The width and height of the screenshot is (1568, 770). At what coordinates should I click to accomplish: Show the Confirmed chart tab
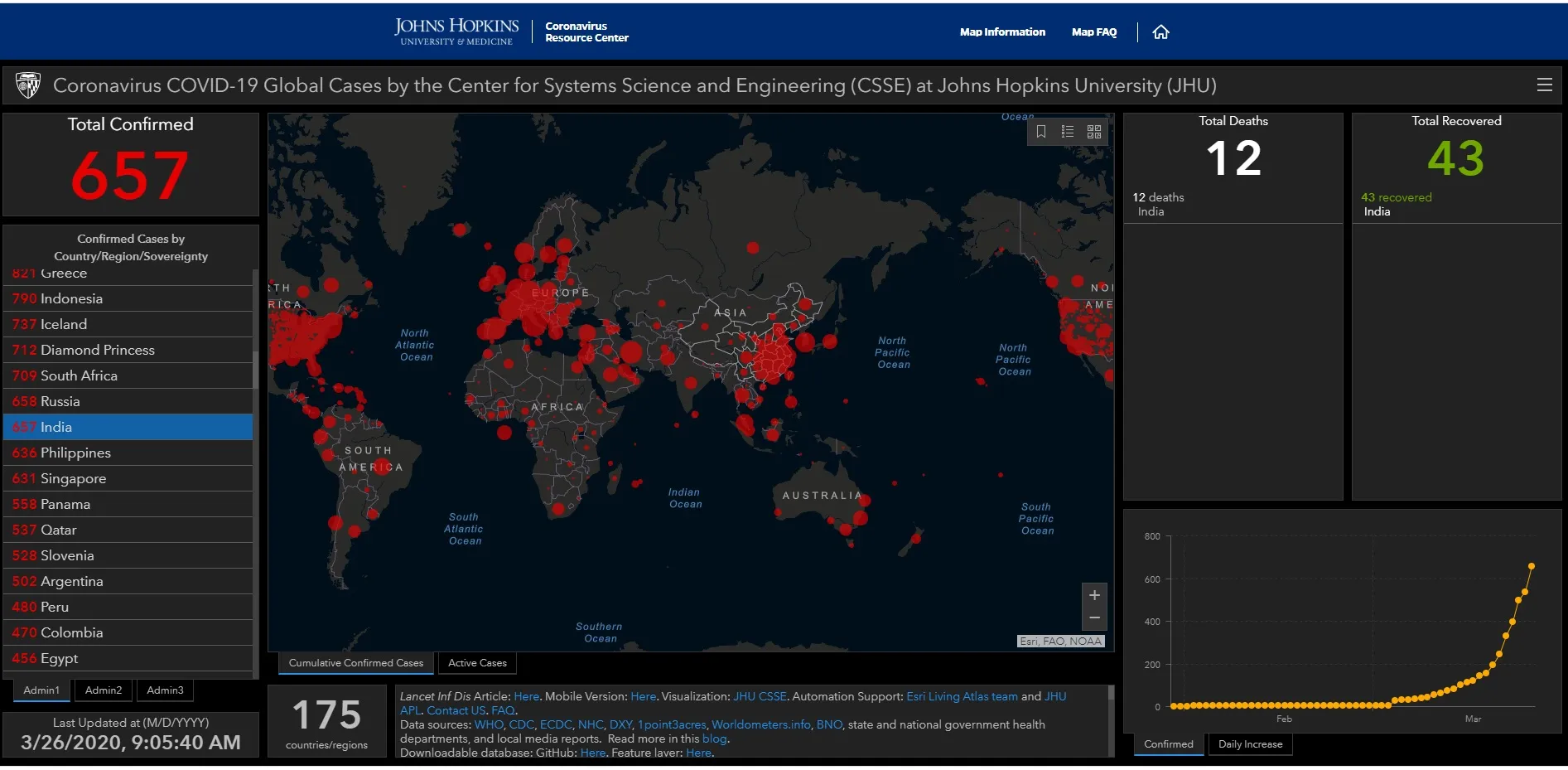coord(1169,744)
